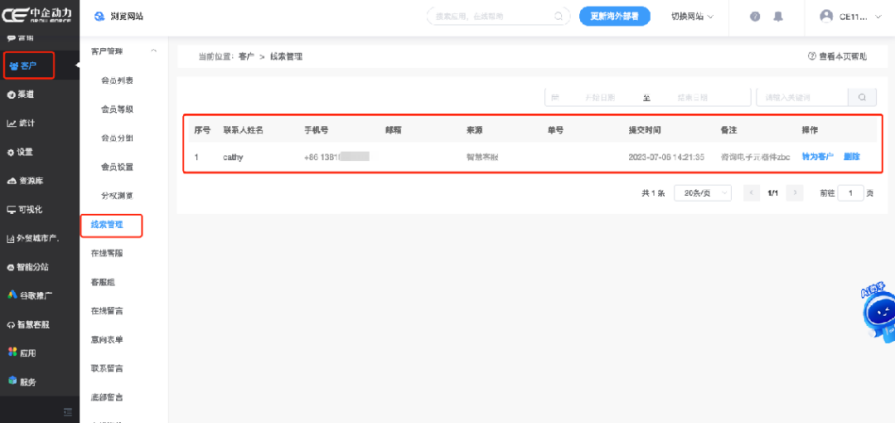Open the 服务 cube sidebar item
This screenshot has width=895, height=423.
click(22, 382)
